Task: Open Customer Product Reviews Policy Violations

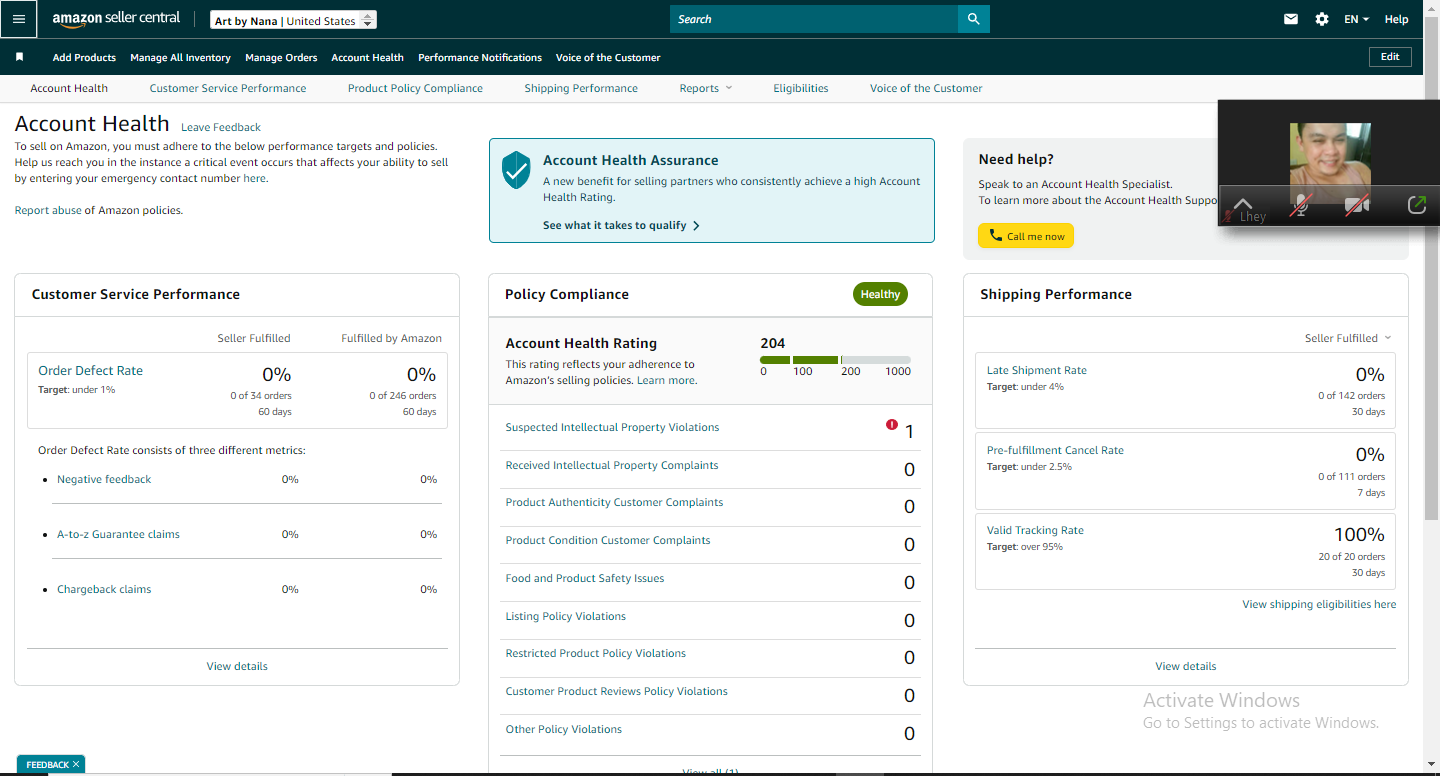Action: point(617,691)
